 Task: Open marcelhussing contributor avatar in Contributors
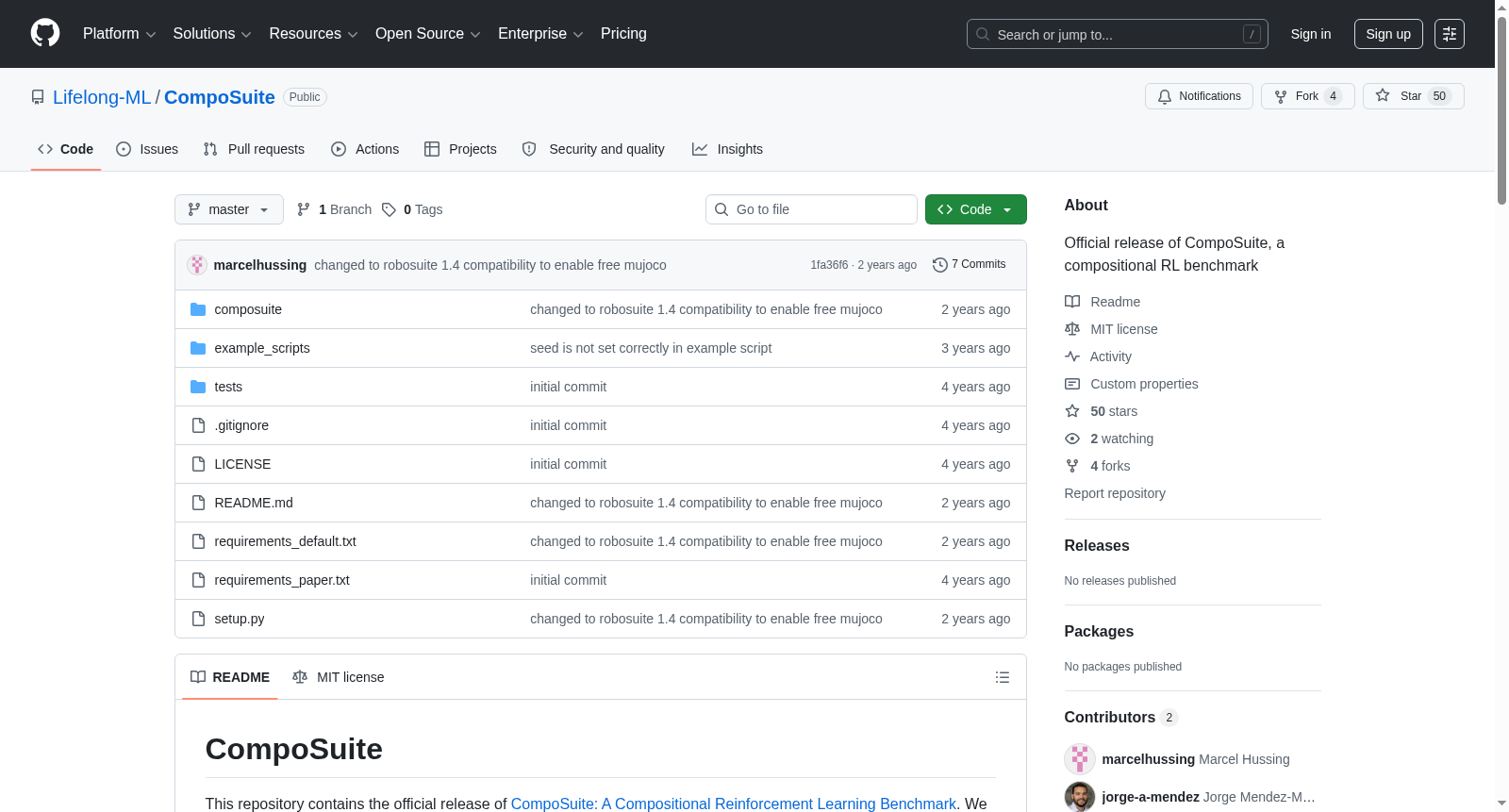pyautogui.click(x=1080, y=759)
